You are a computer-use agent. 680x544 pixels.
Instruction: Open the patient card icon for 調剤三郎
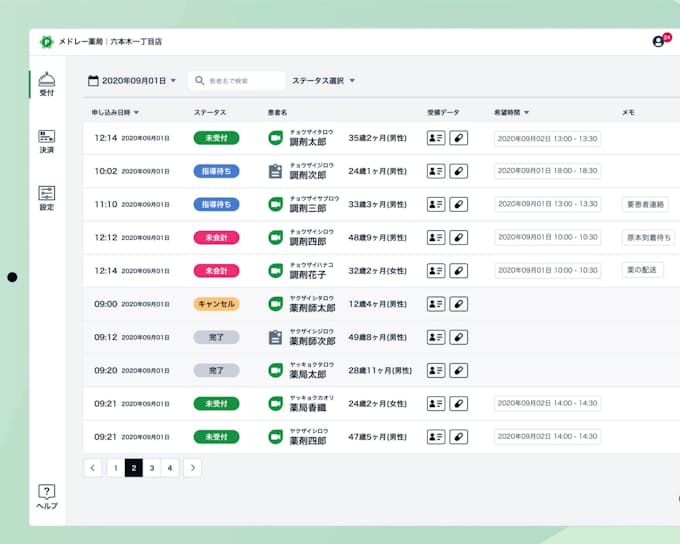[436, 204]
